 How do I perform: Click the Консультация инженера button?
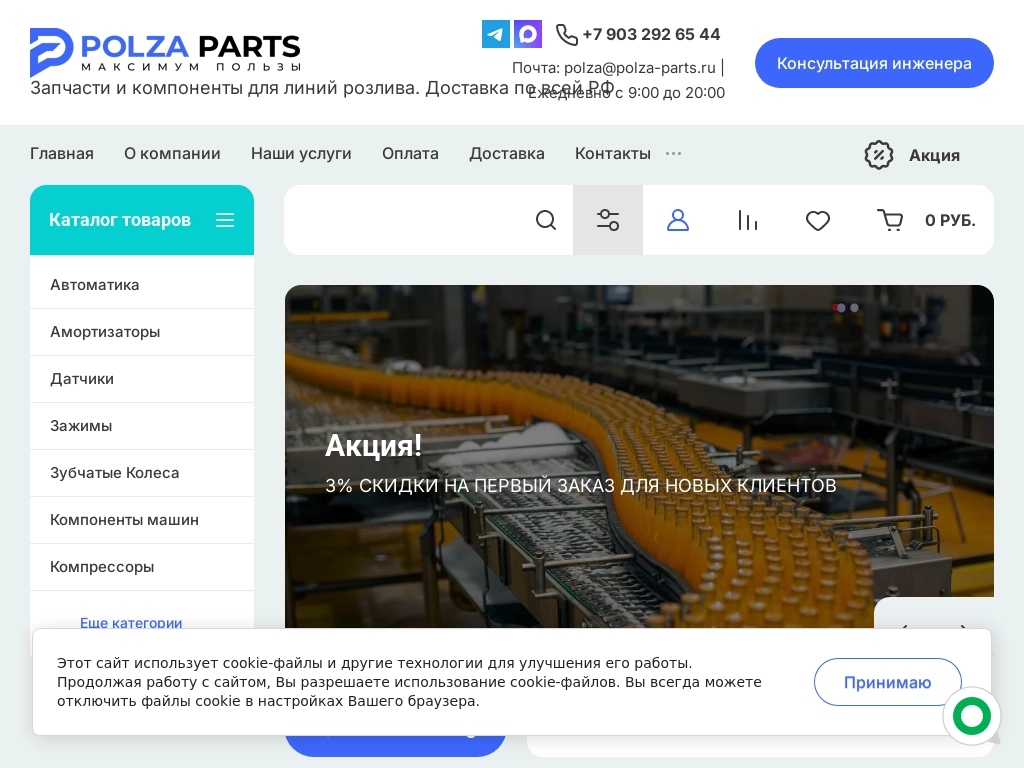(x=874, y=63)
